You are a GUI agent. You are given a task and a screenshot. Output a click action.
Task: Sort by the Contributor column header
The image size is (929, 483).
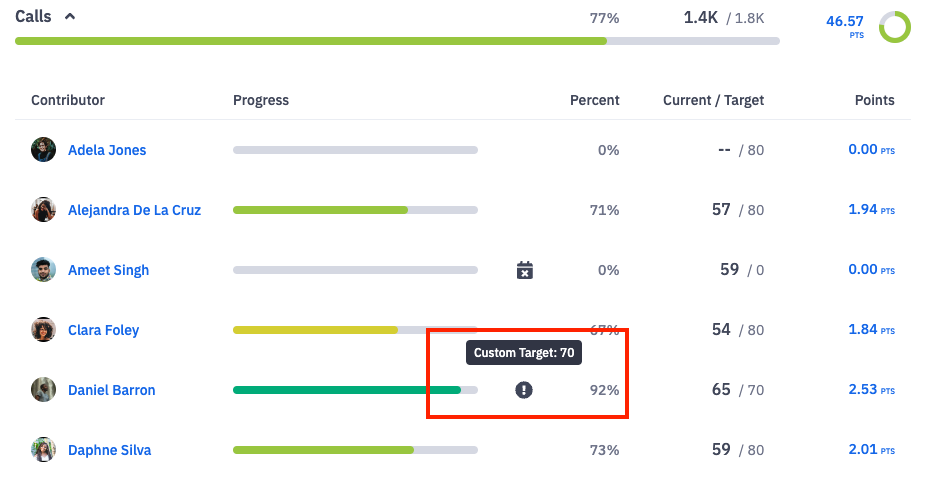click(x=68, y=100)
